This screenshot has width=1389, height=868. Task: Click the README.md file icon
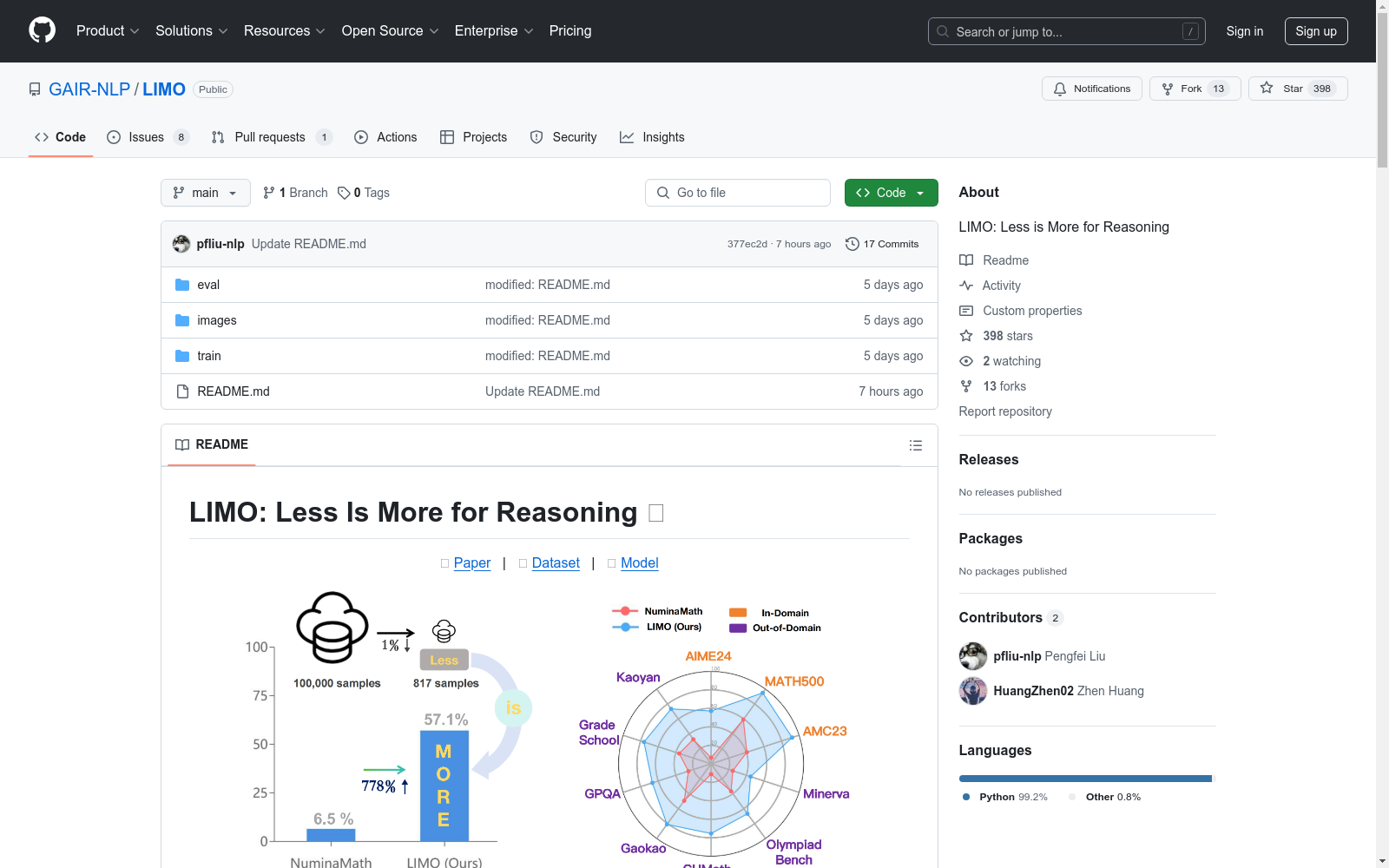(182, 391)
